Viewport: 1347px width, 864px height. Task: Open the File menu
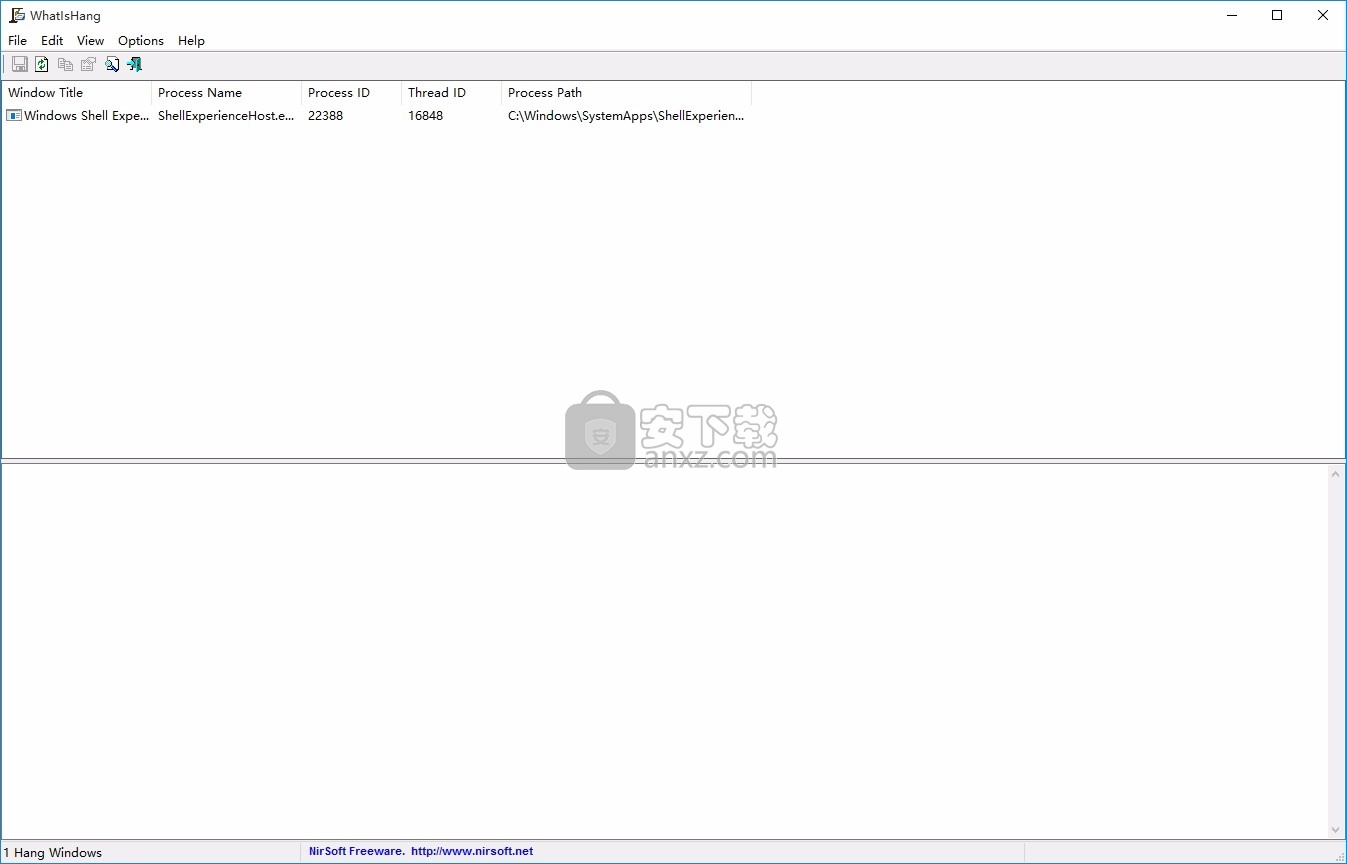tap(18, 41)
